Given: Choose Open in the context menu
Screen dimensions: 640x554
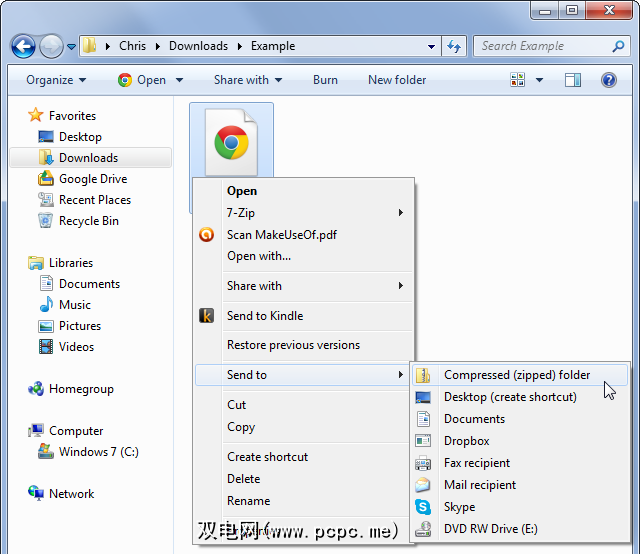Looking at the screenshot, I should [x=303, y=191].
